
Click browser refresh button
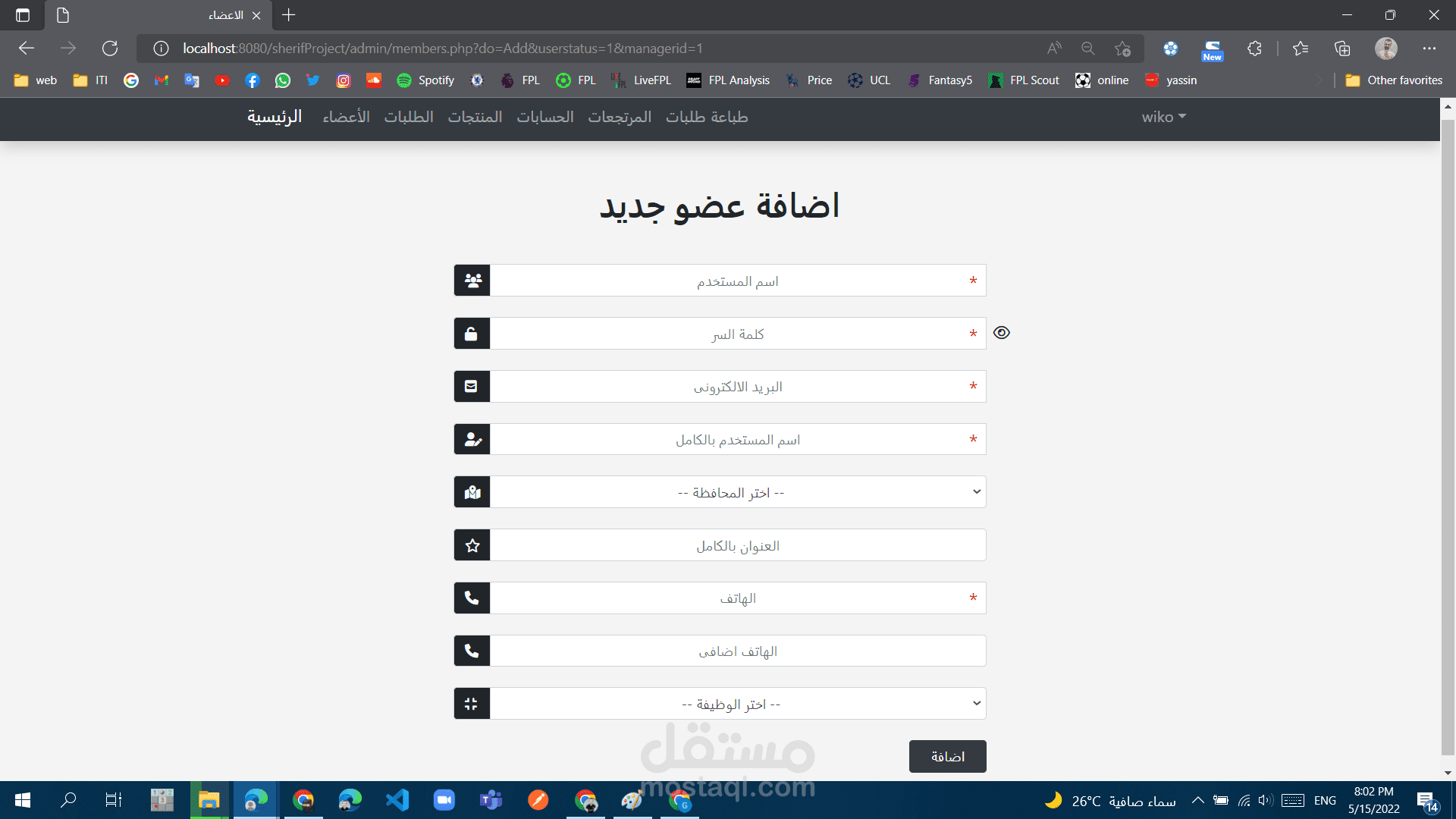110,49
